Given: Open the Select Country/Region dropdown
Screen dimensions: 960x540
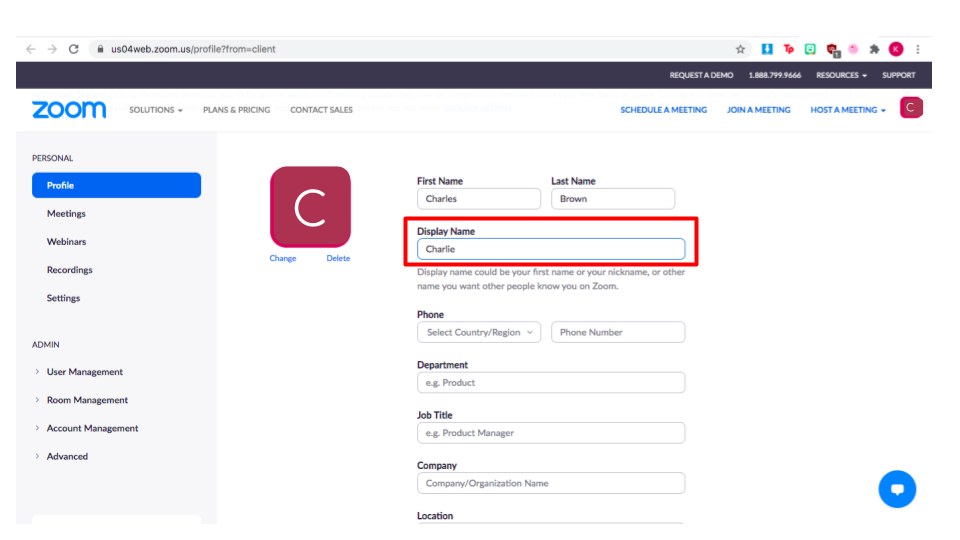Looking at the screenshot, I should pos(479,332).
